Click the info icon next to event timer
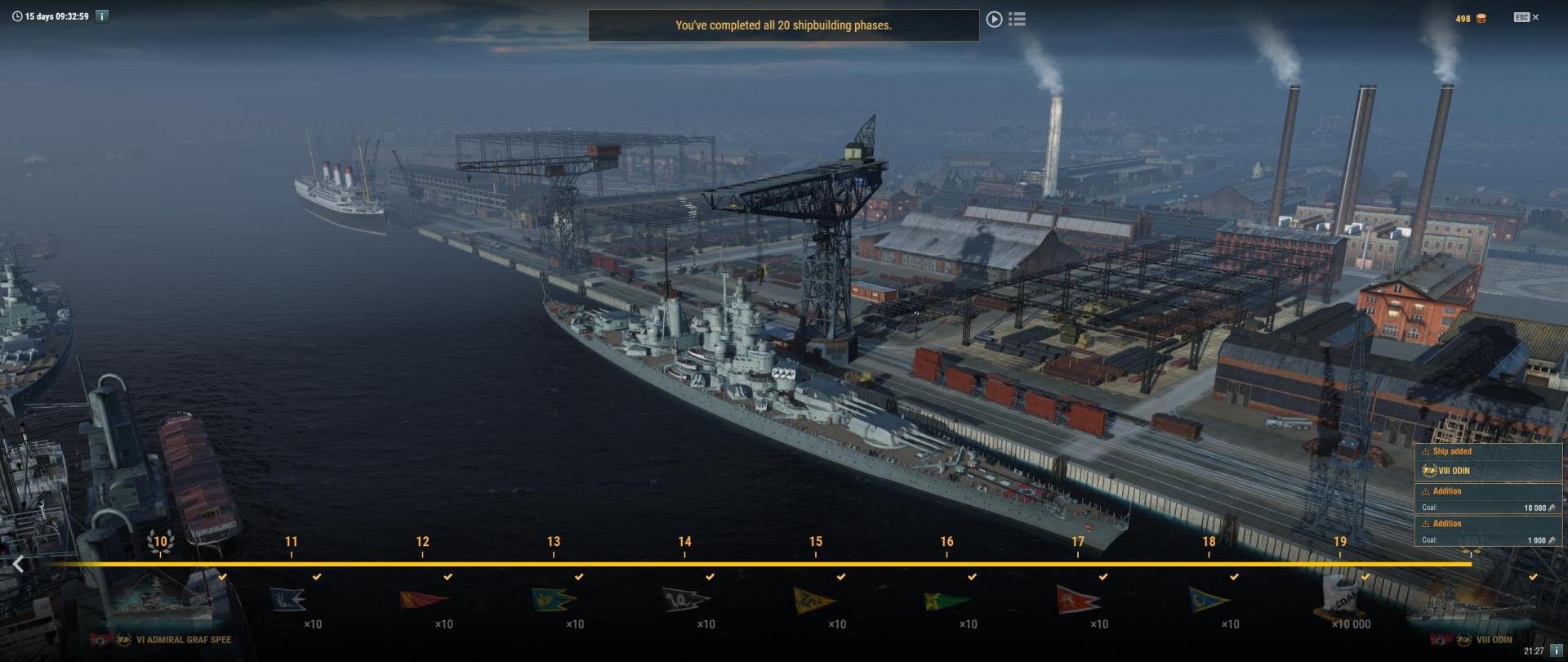Image resolution: width=1568 pixels, height=662 pixels. tap(102, 16)
